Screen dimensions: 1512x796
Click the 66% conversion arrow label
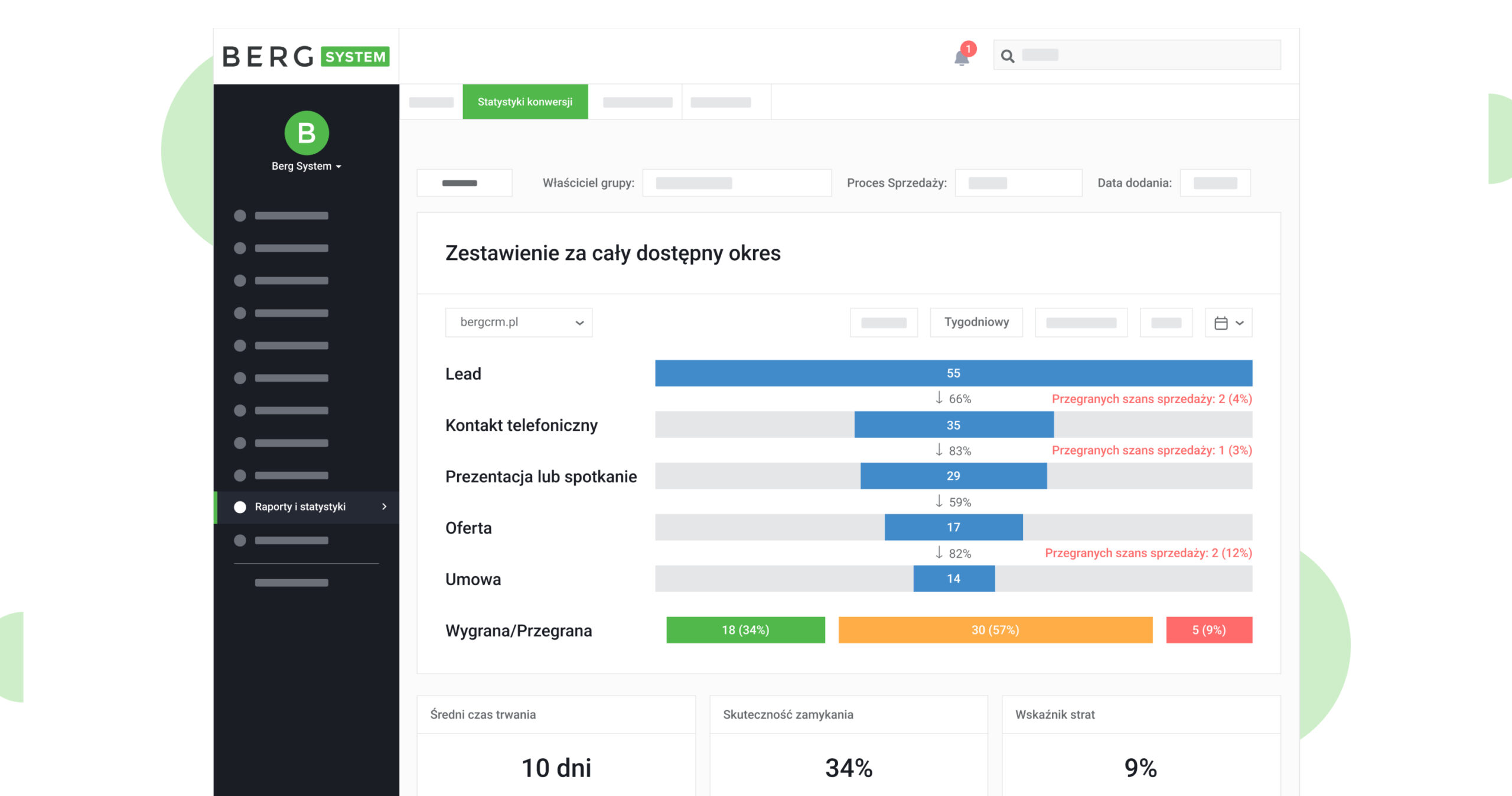(953, 399)
